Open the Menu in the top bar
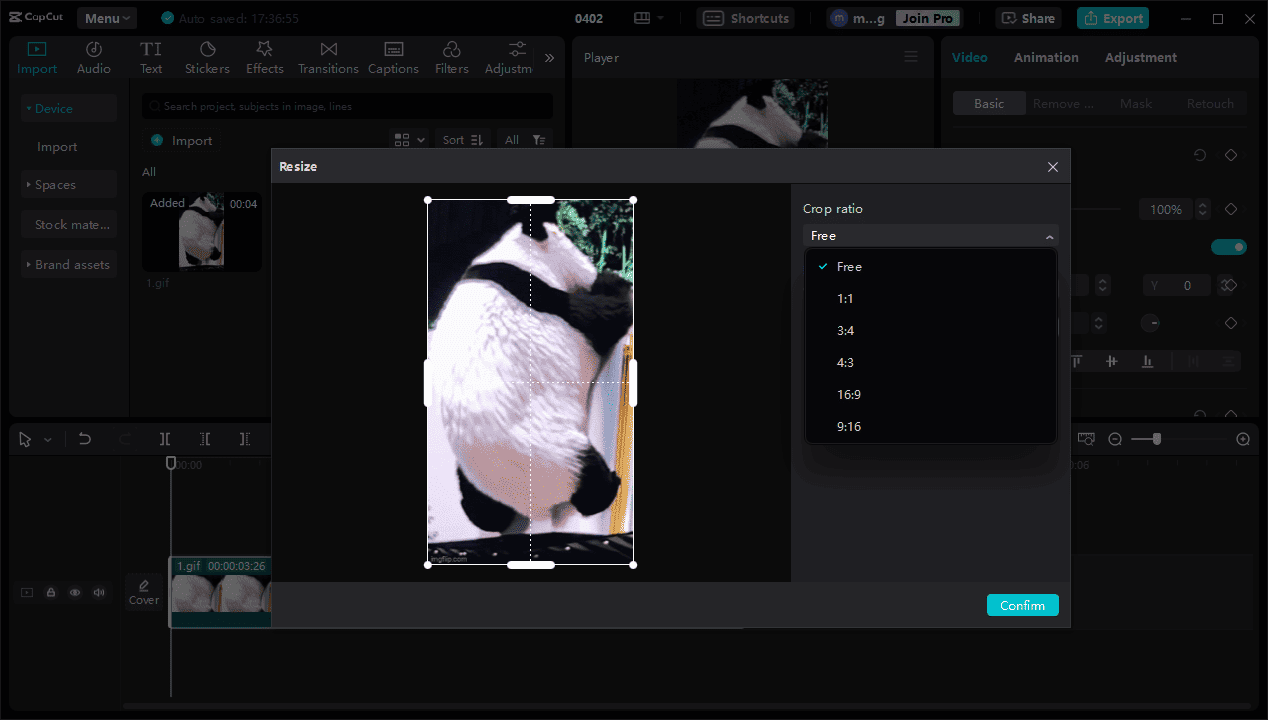The width and height of the screenshot is (1268, 720). [x=106, y=17]
